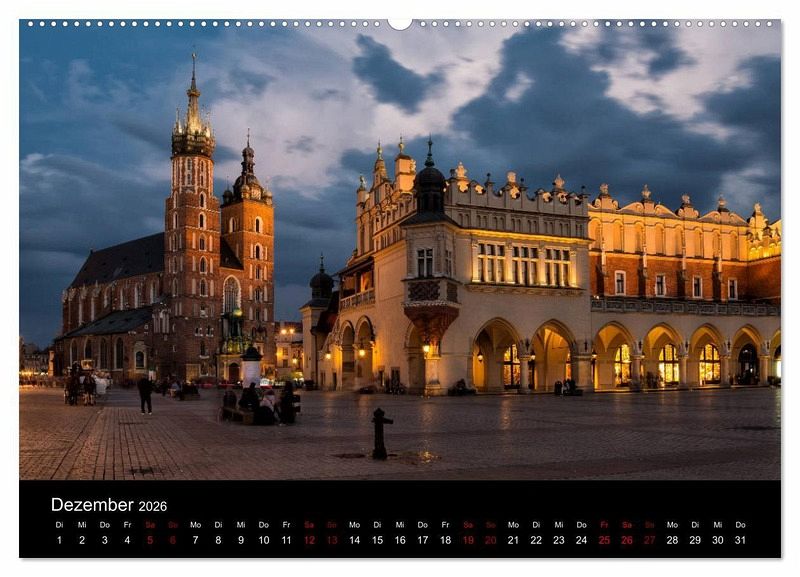Select date 16 in the calendar row
Image resolution: width=800 pixels, height=577 pixels.
(x=400, y=540)
